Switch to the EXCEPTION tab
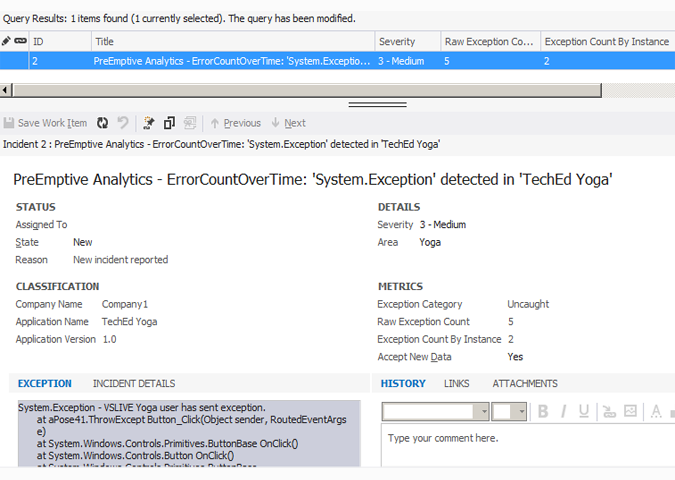Viewport: 675px width, 480px height. click(x=45, y=383)
